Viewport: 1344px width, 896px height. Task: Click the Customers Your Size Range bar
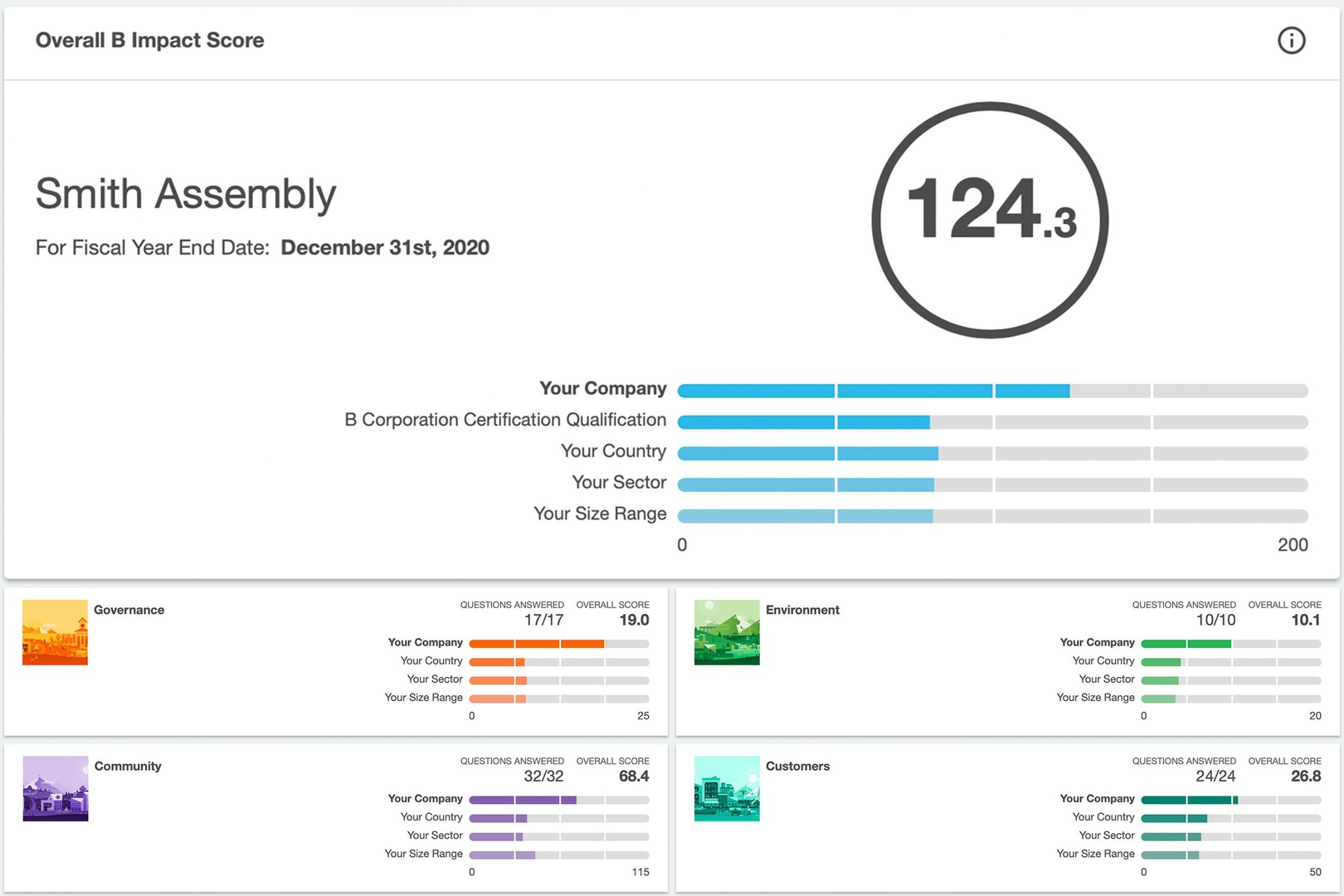[1231, 855]
